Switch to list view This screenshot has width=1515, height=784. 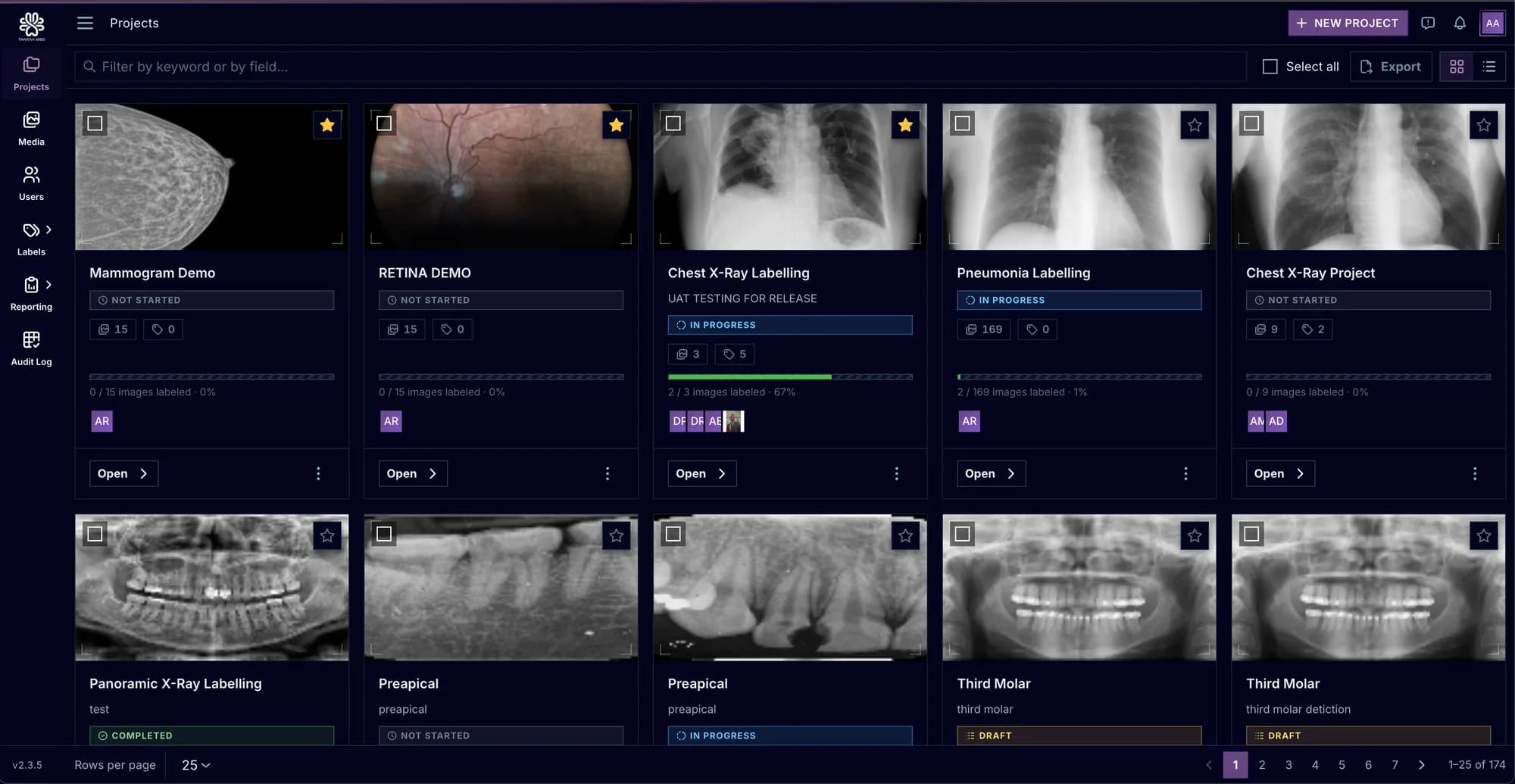pos(1489,67)
